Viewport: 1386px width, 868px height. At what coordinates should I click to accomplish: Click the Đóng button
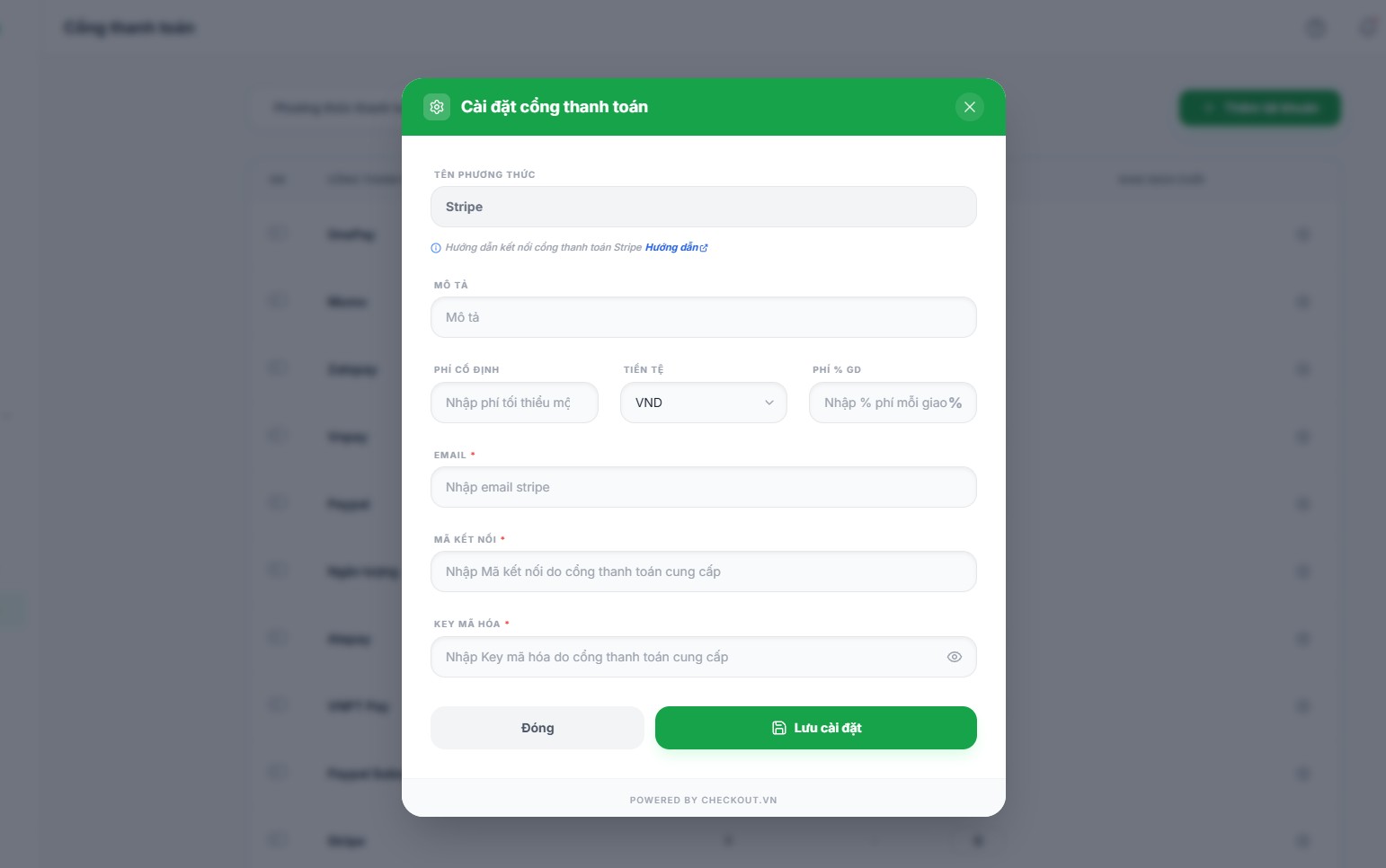pos(538,728)
